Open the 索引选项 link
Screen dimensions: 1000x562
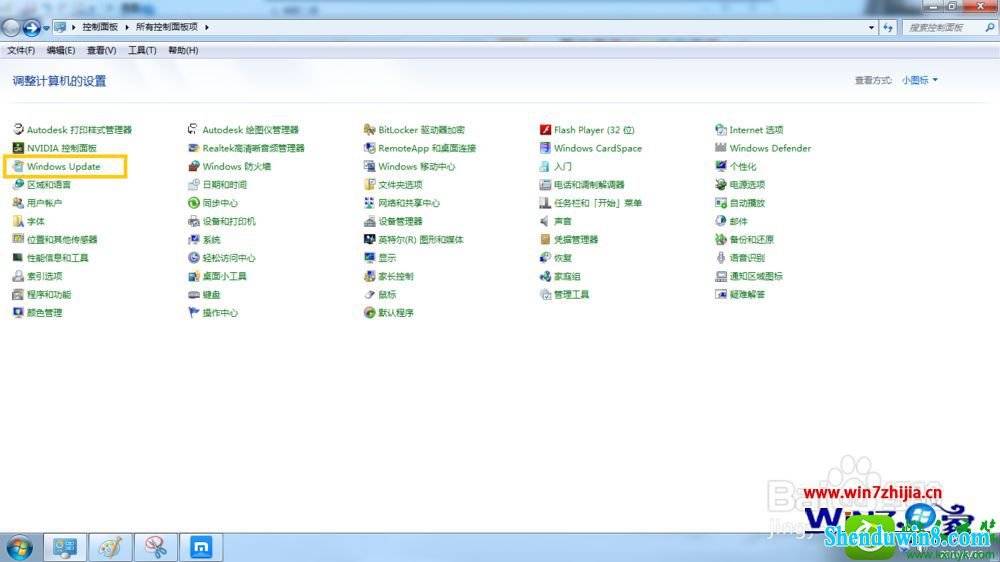(45, 276)
